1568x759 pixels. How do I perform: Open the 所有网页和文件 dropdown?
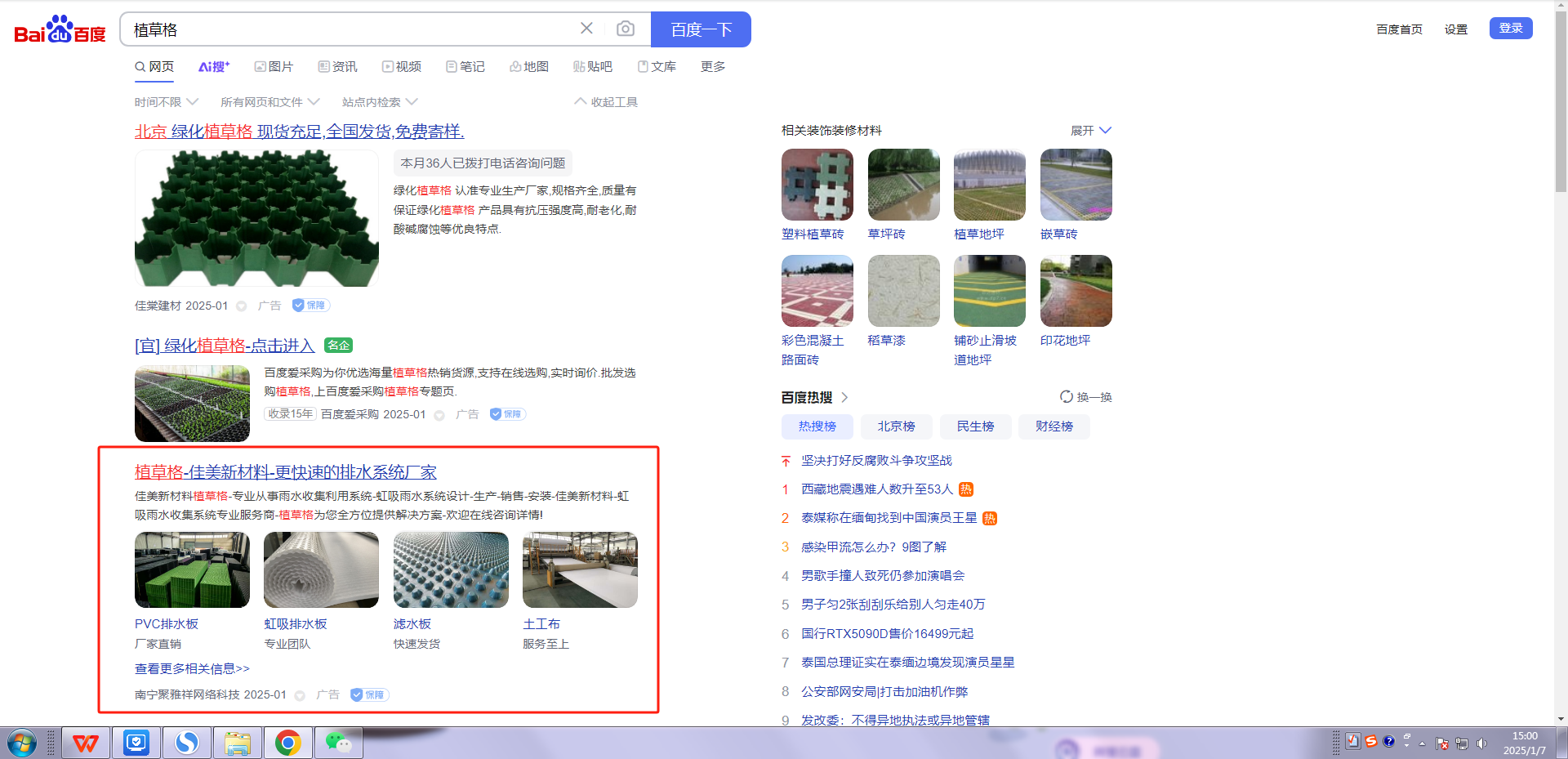[269, 102]
